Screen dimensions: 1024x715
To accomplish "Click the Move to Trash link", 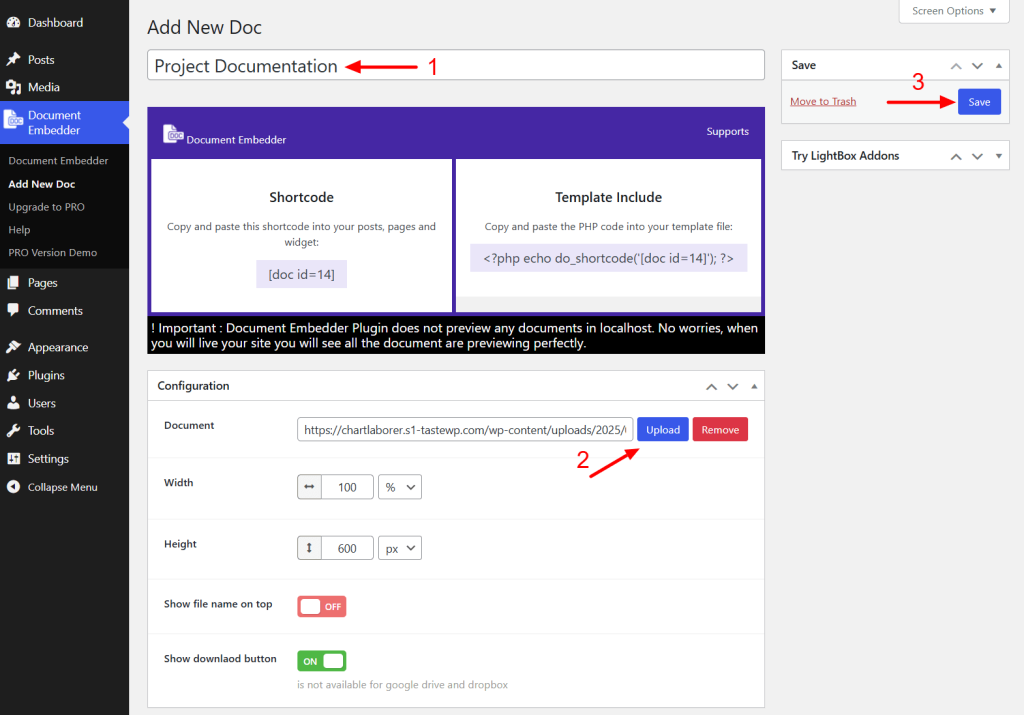I will (823, 102).
